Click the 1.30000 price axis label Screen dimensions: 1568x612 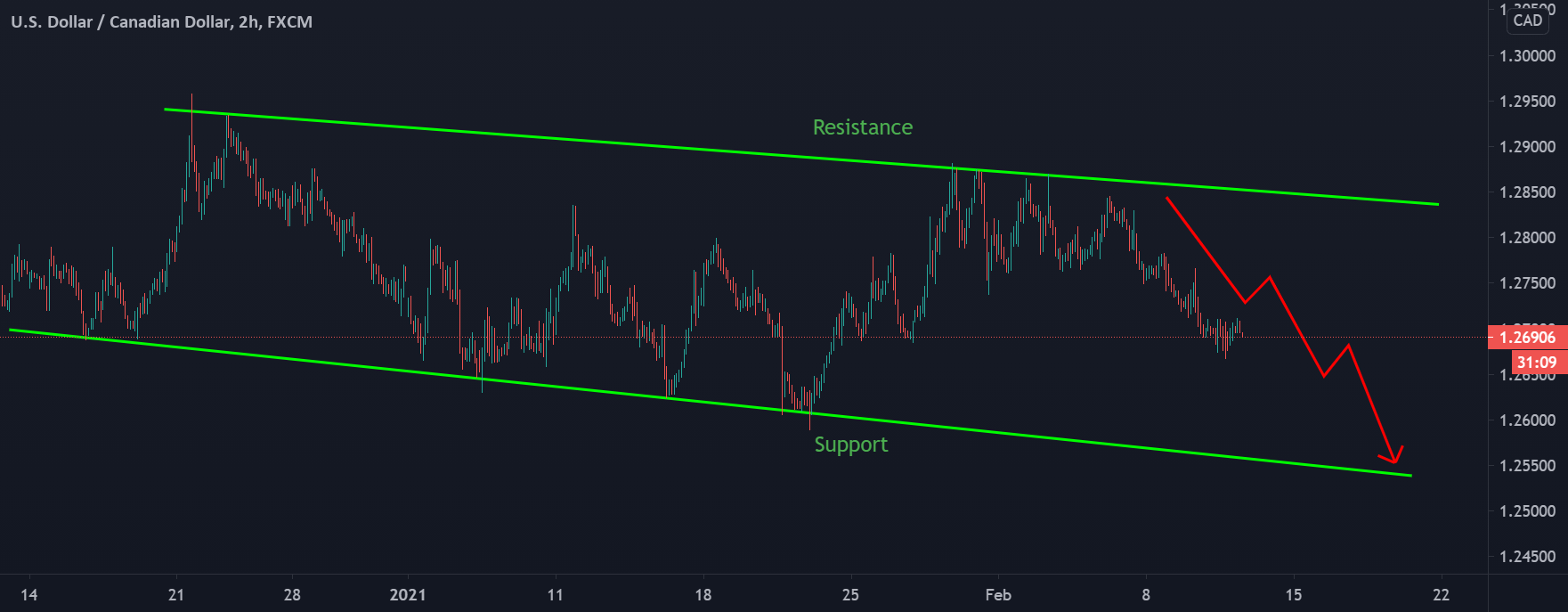1527,56
